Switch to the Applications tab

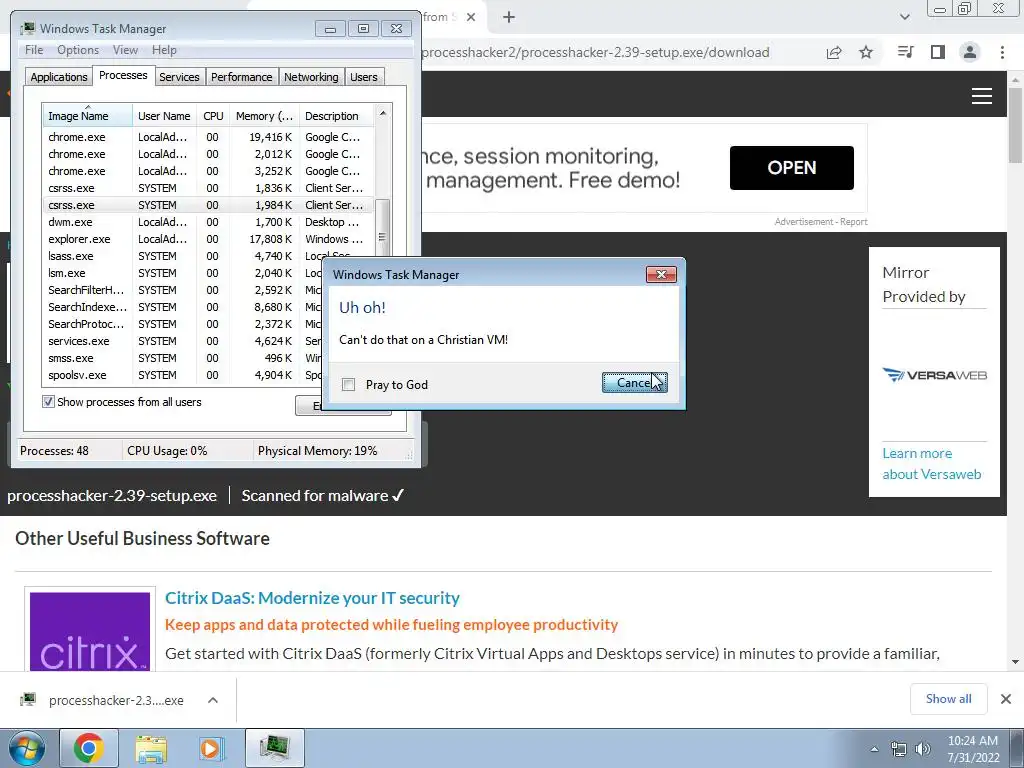pos(59,77)
